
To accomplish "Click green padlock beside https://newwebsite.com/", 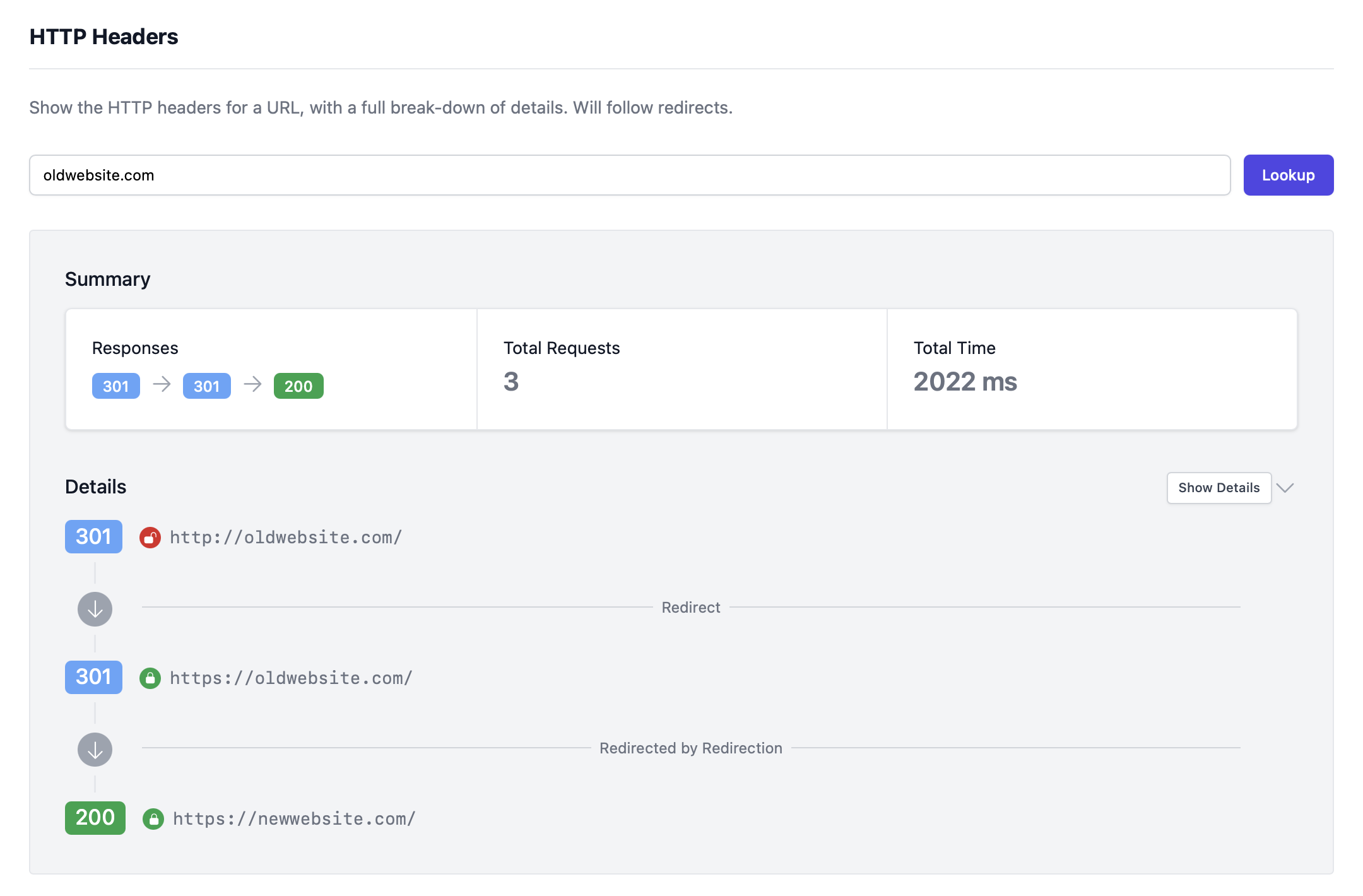I will 153,819.
